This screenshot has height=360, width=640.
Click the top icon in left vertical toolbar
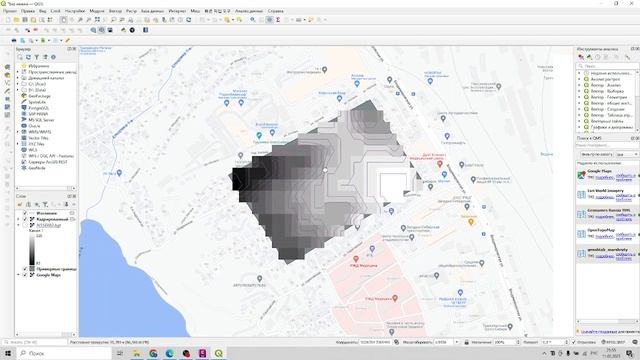[x=7, y=67]
